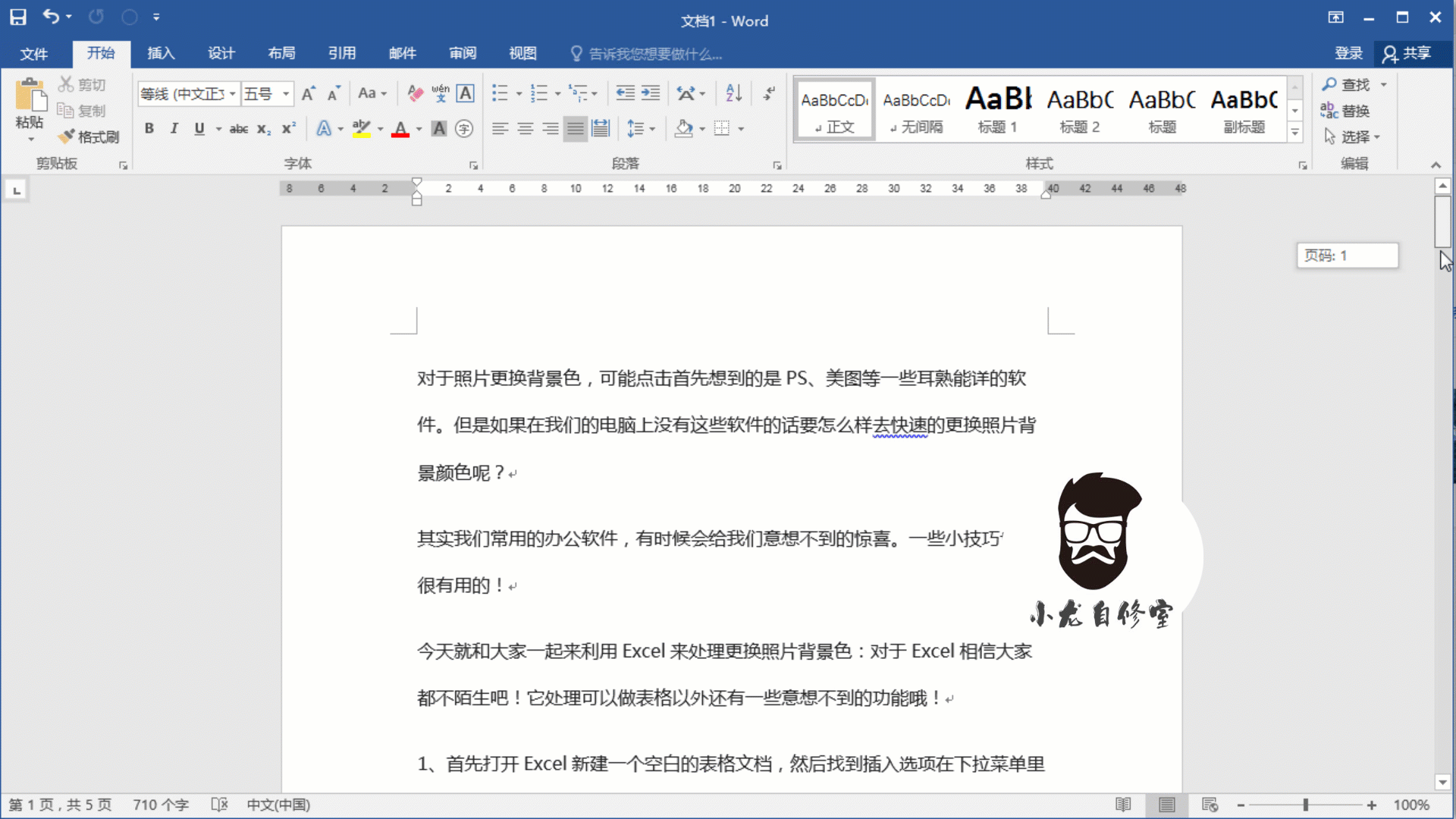Open the Line Spacing dropdown

point(641,129)
